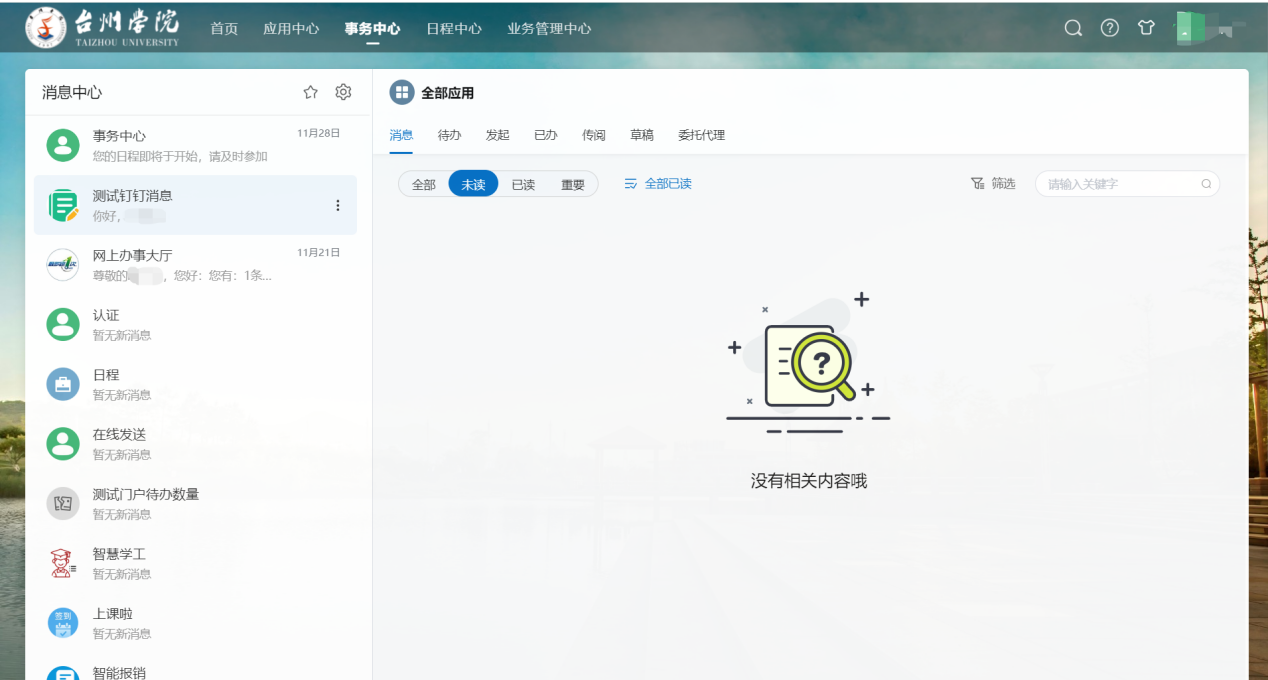The width and height of the screenshot is (1268, 680).
Task: Switch to the 草稿 tab
Action: [641, 135]
